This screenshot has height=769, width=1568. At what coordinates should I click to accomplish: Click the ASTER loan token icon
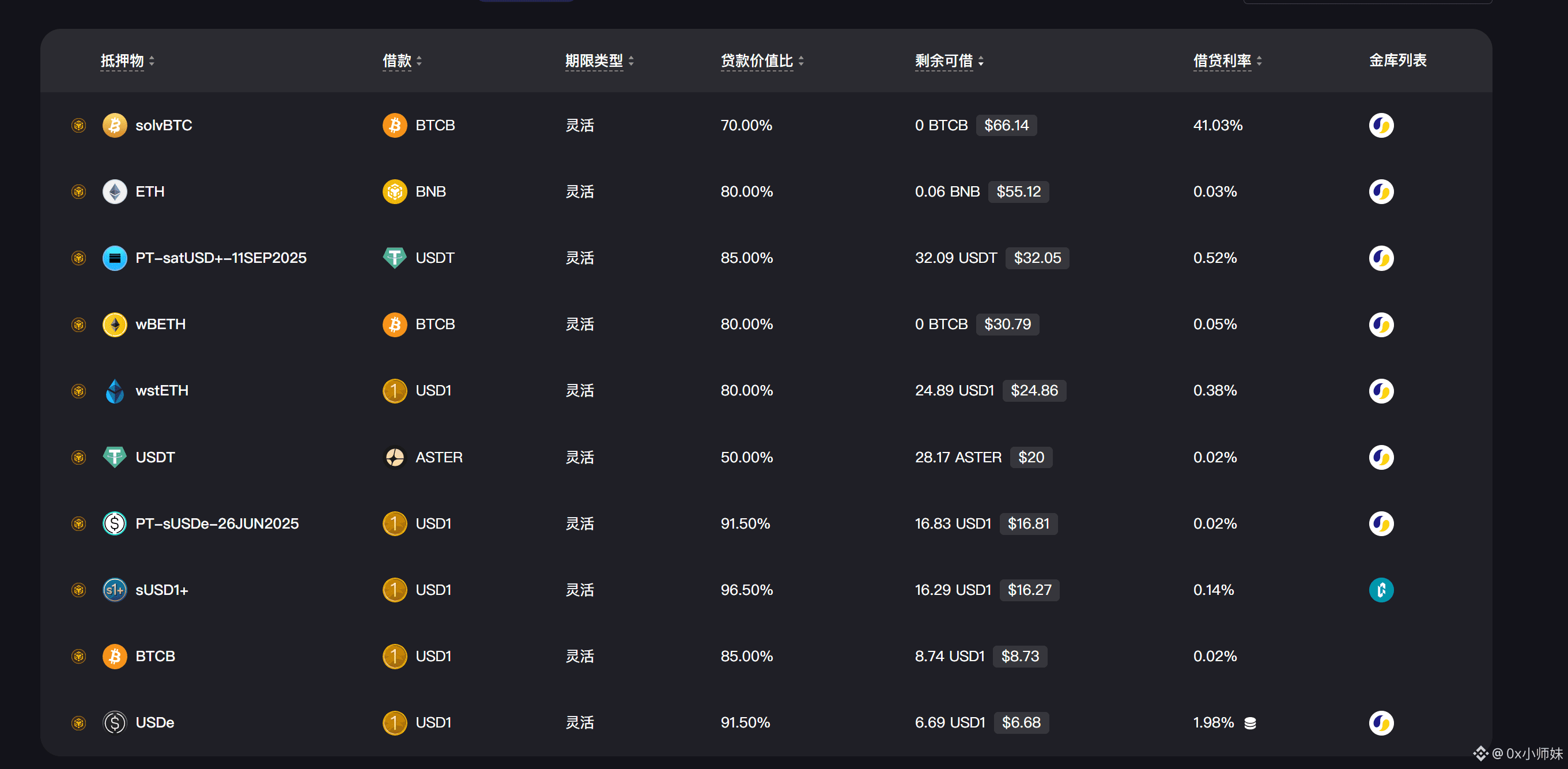tap(394, 457)
